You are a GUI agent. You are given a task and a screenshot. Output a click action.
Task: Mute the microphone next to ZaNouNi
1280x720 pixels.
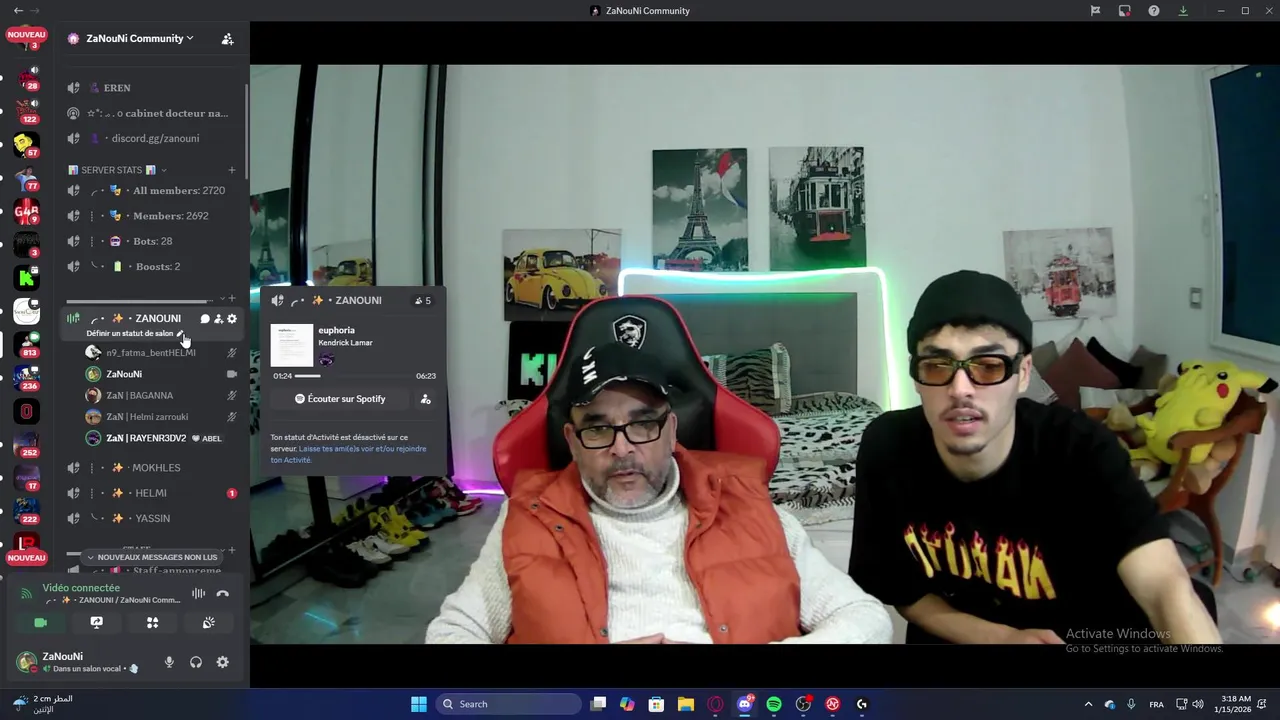click(169, 662)
